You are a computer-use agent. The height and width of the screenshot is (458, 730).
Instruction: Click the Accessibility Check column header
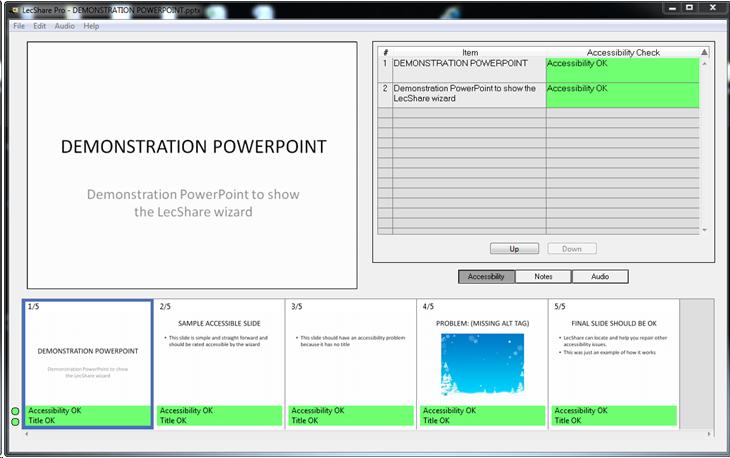[x=622, y=53]
